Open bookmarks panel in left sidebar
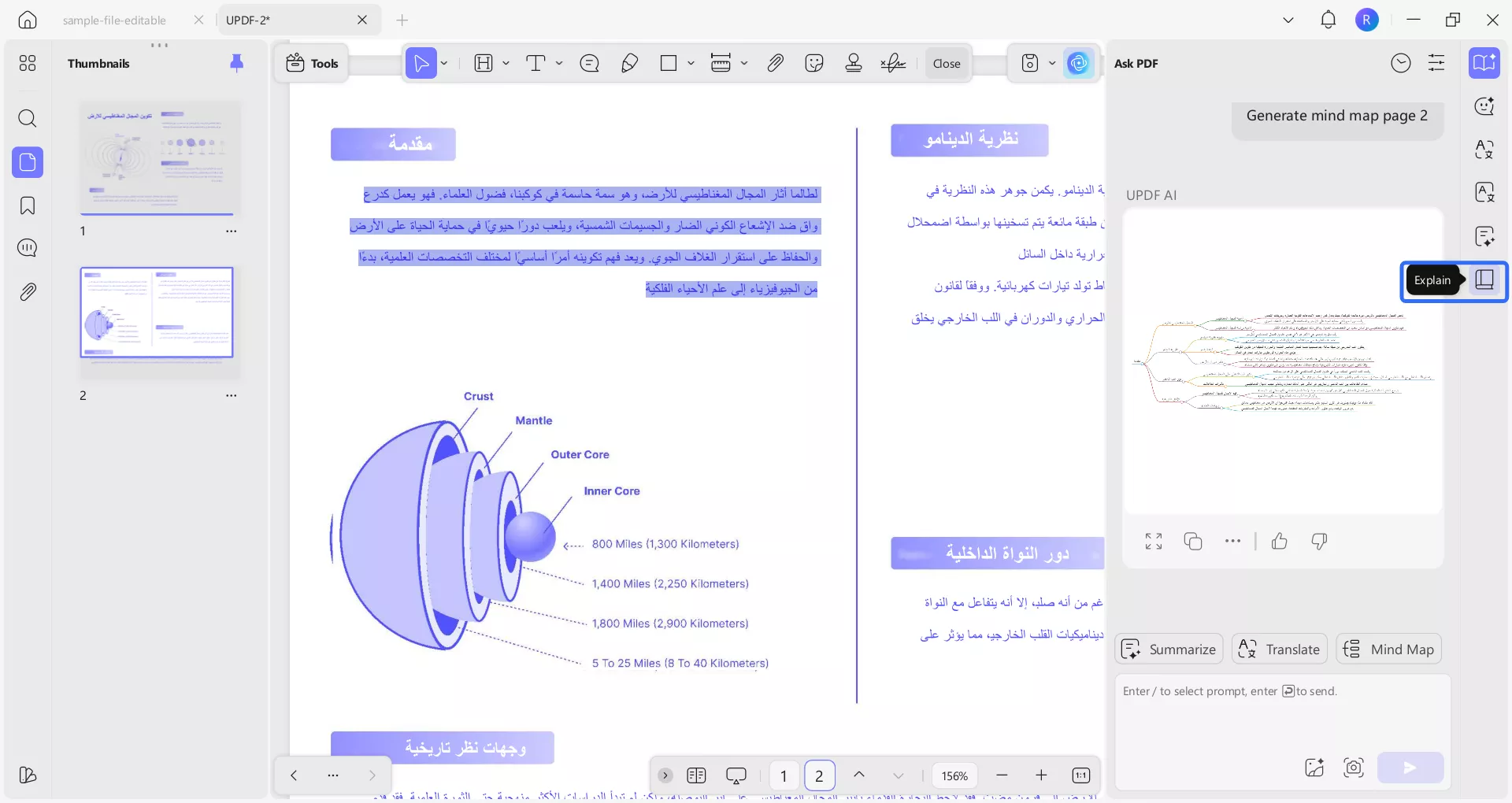This screenshot has height=803, width=1512. tap(28, 206)
